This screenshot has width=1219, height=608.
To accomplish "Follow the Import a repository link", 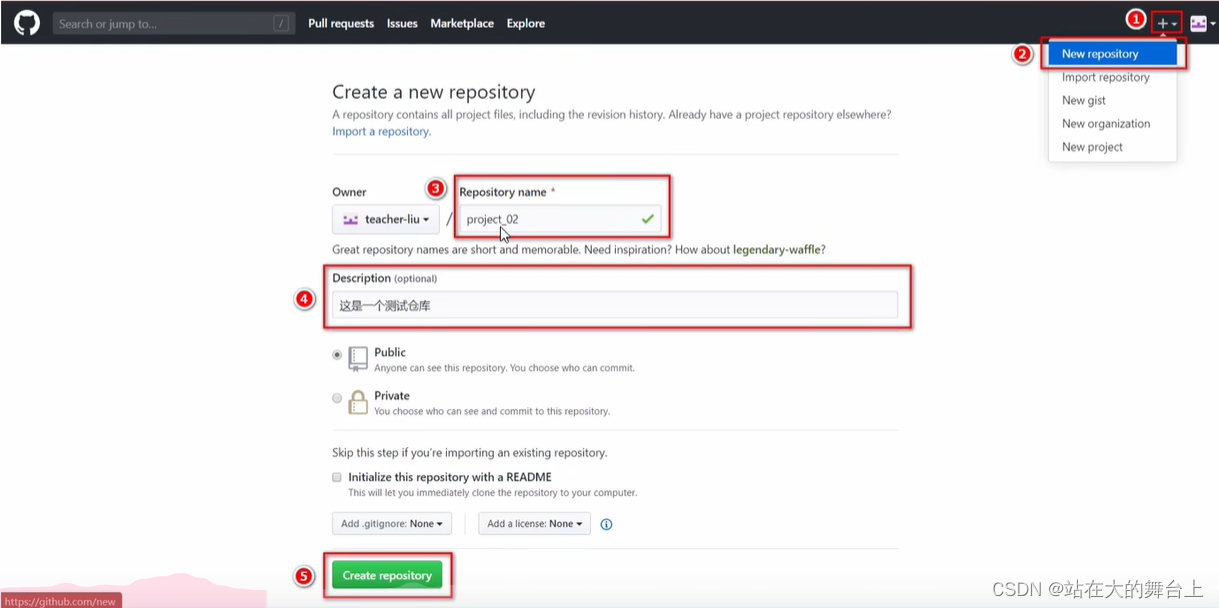I will coord(381,131).
